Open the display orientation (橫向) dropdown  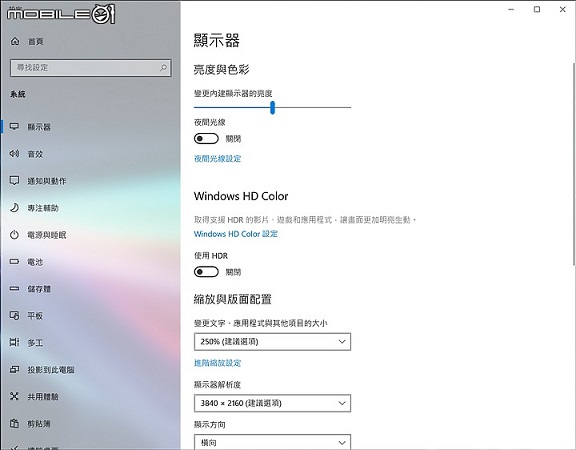[272, 442]
